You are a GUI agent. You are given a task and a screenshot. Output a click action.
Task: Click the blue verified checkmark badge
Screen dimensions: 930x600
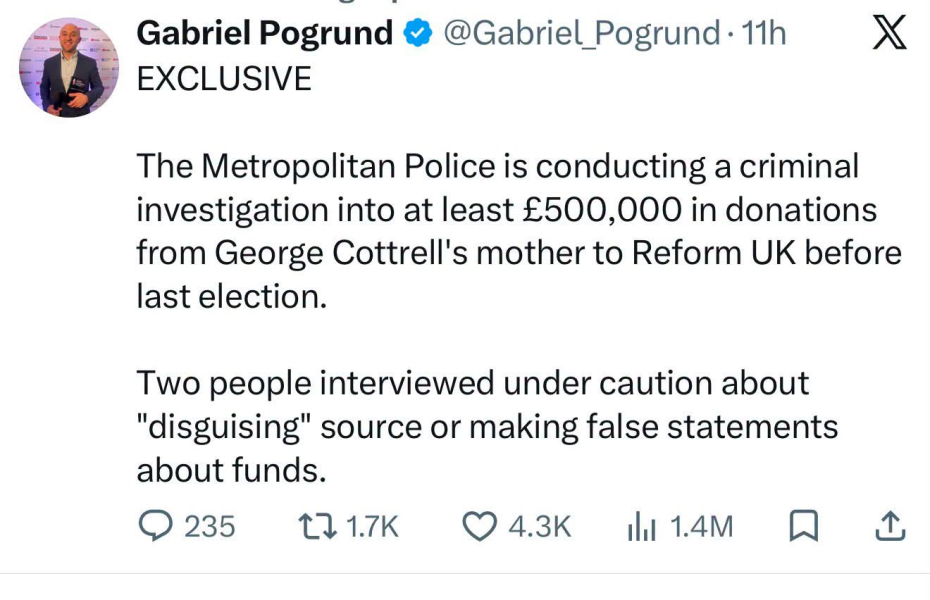pos(418,33)
